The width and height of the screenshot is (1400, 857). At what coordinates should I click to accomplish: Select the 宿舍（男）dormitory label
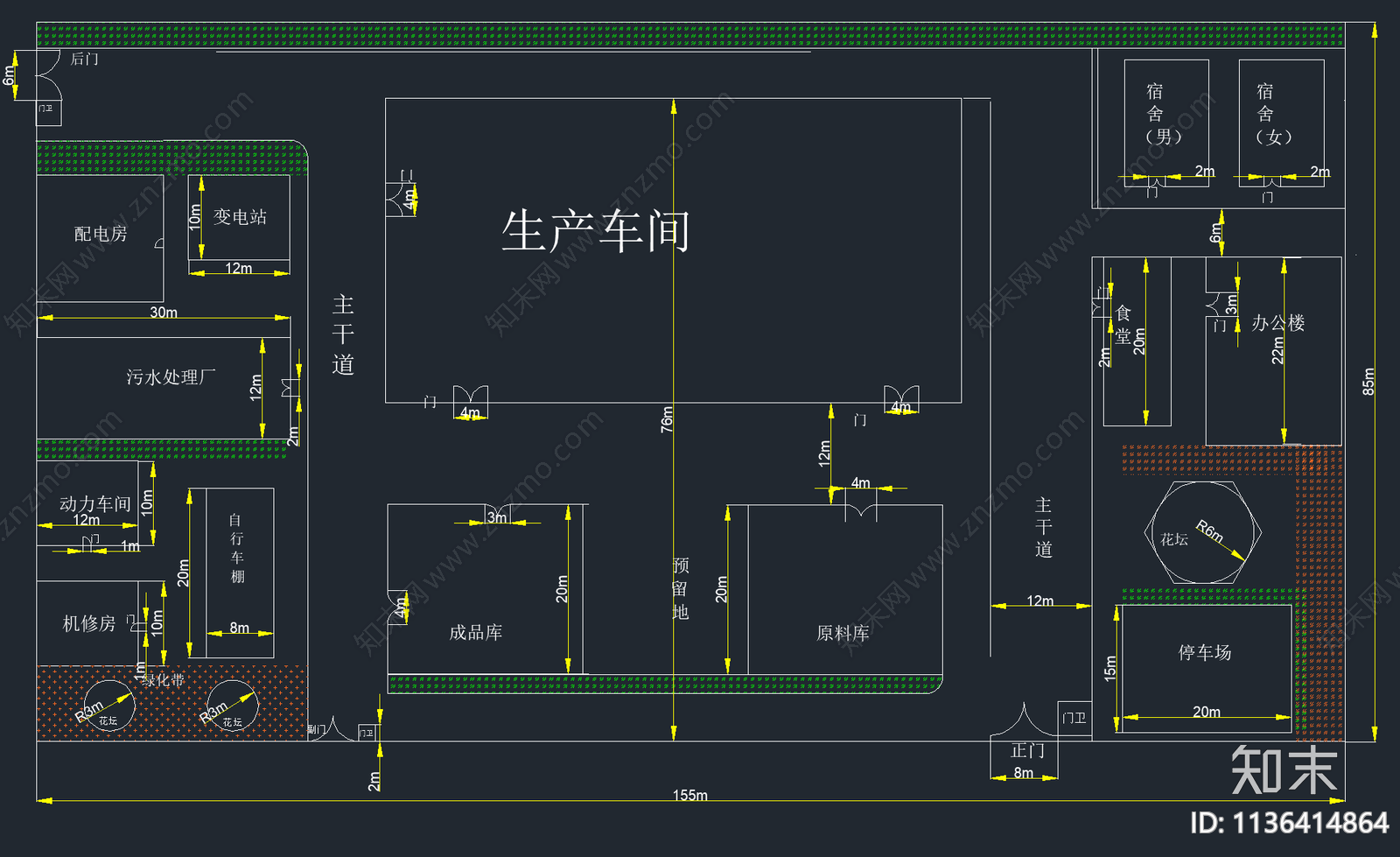pyautogui.click(x=1164, y=114)
